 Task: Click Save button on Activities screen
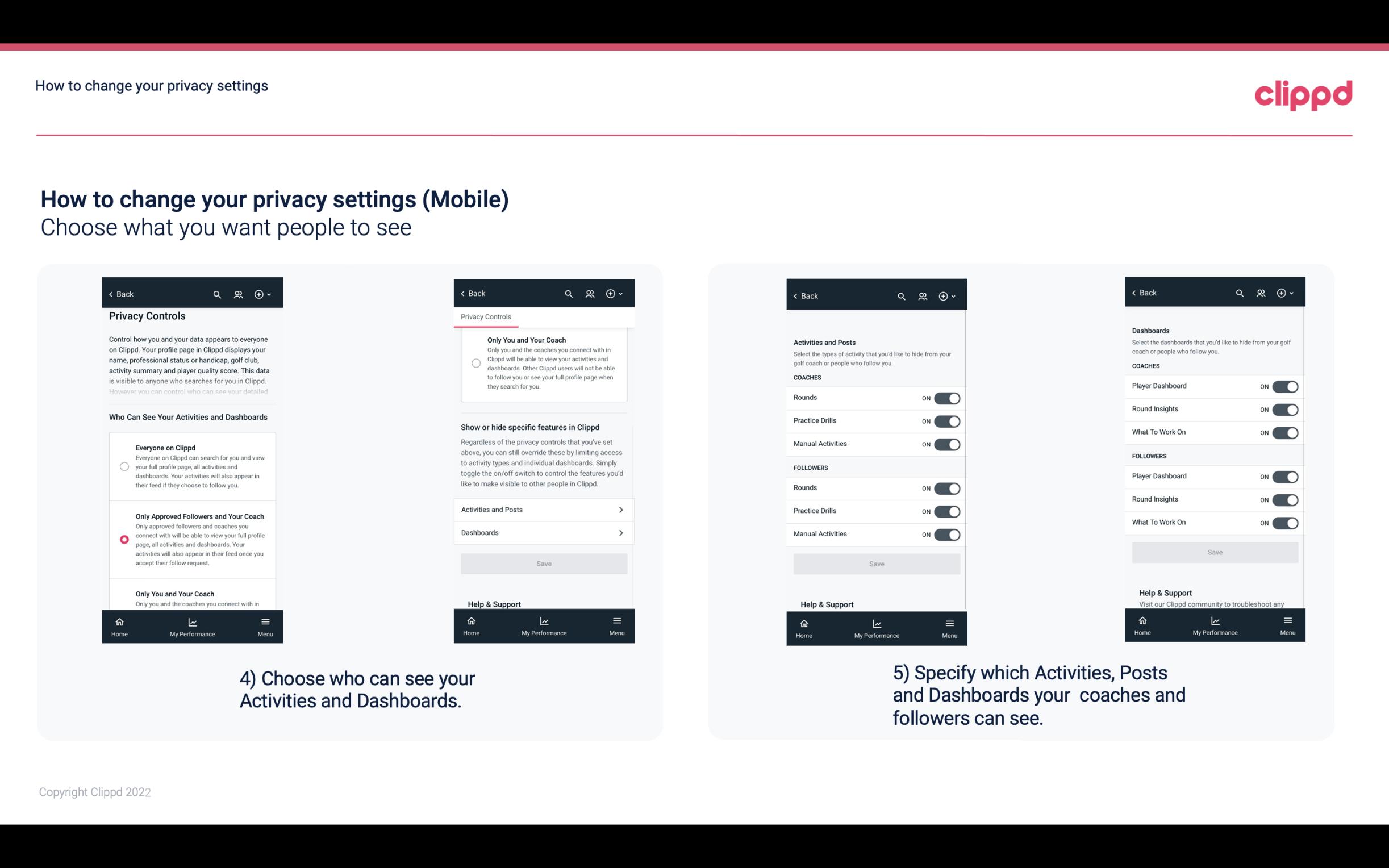coord(875,563)
